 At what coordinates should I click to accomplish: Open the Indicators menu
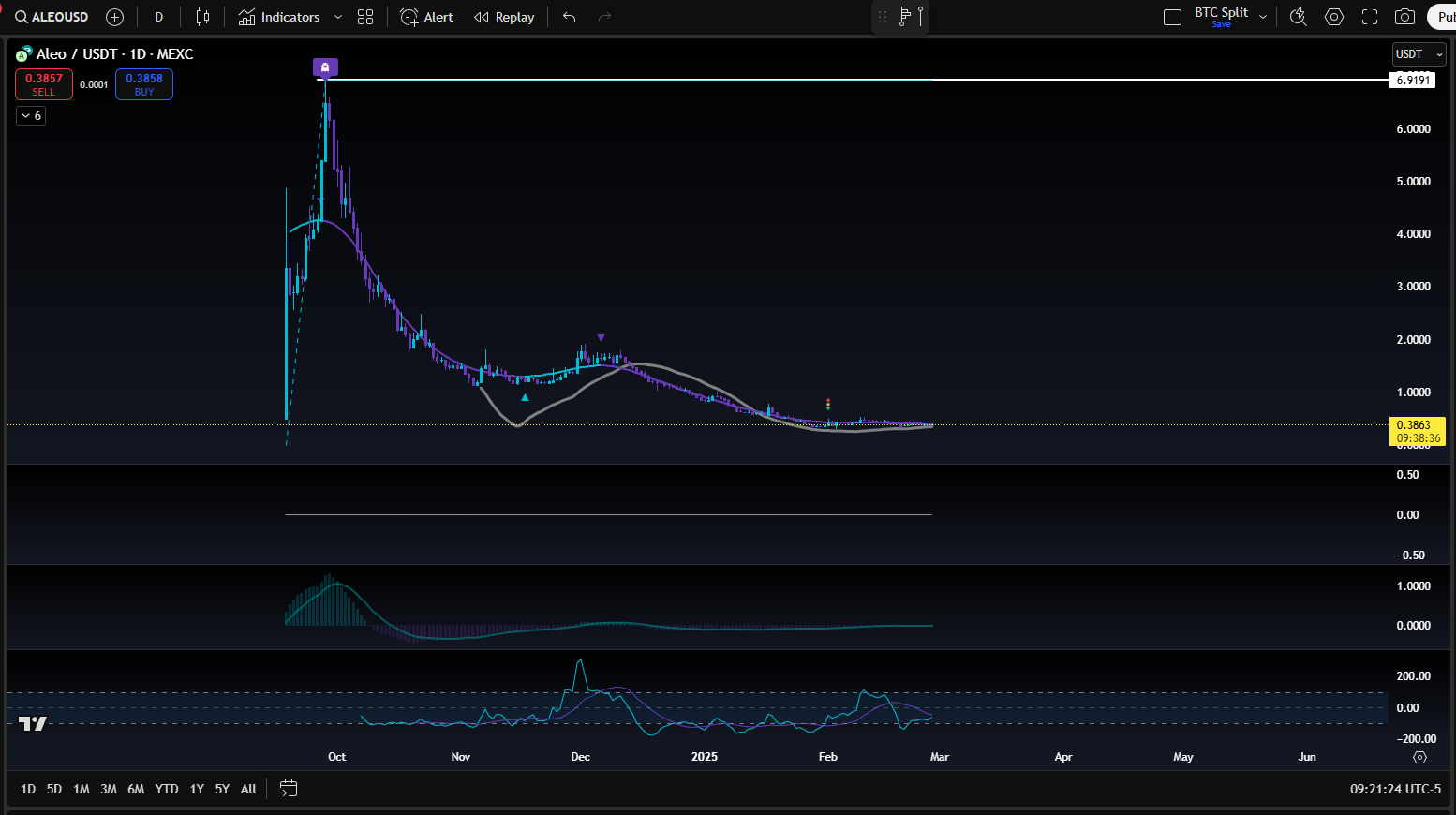(281, 16)
